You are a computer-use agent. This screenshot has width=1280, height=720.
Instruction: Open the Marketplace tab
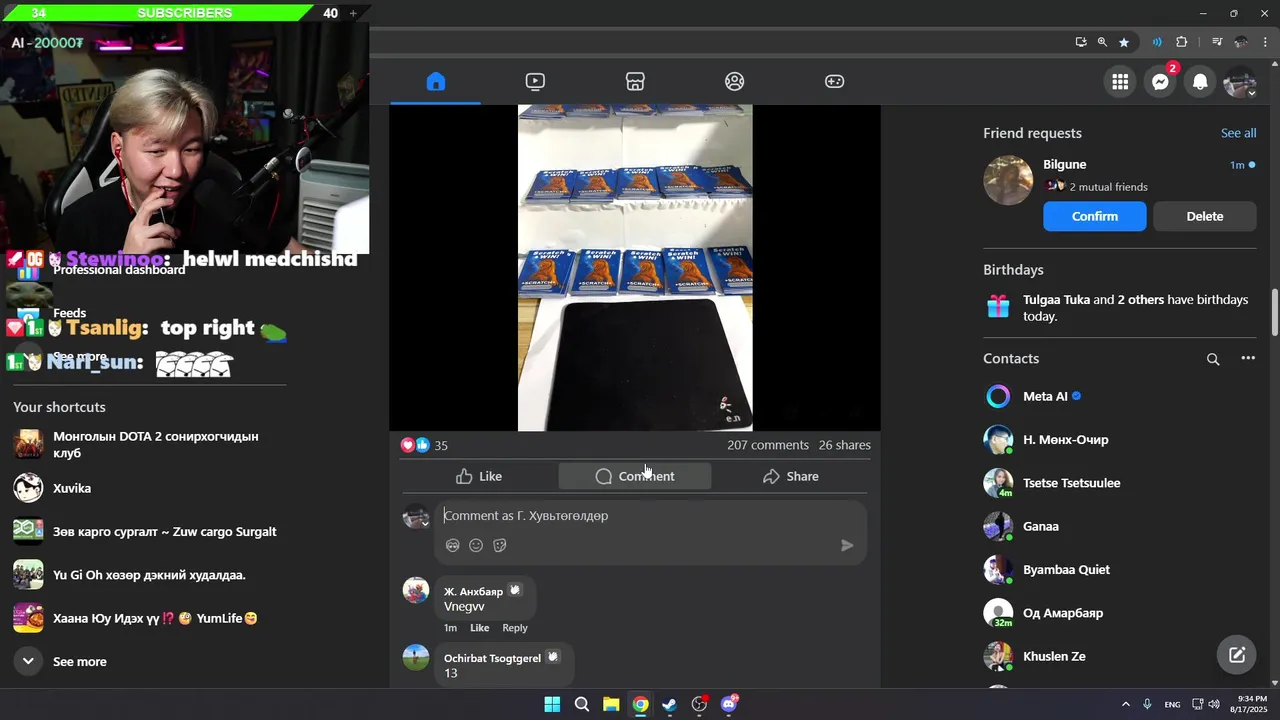click(x=635, y=82)
